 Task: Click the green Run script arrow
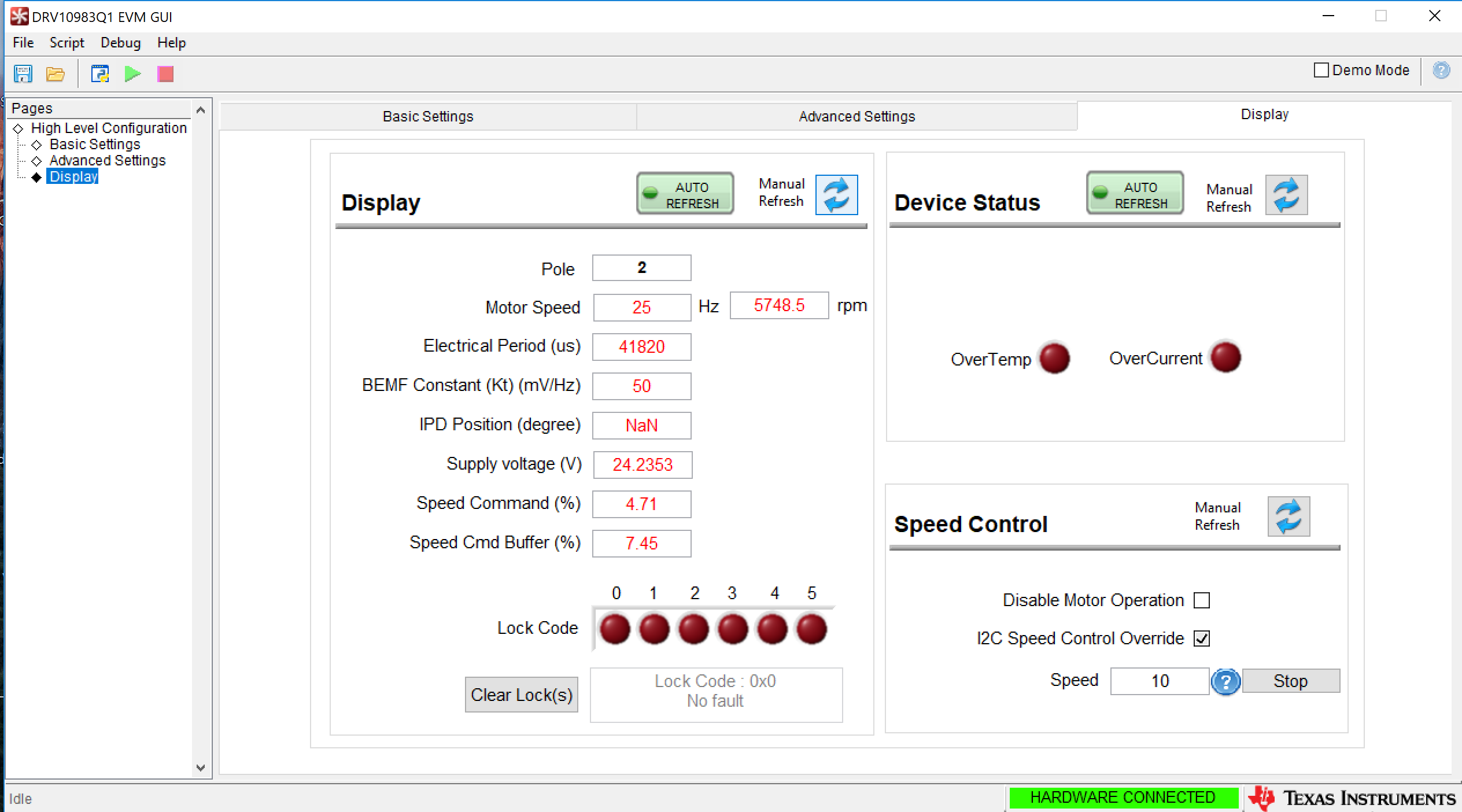coord(133,74)
